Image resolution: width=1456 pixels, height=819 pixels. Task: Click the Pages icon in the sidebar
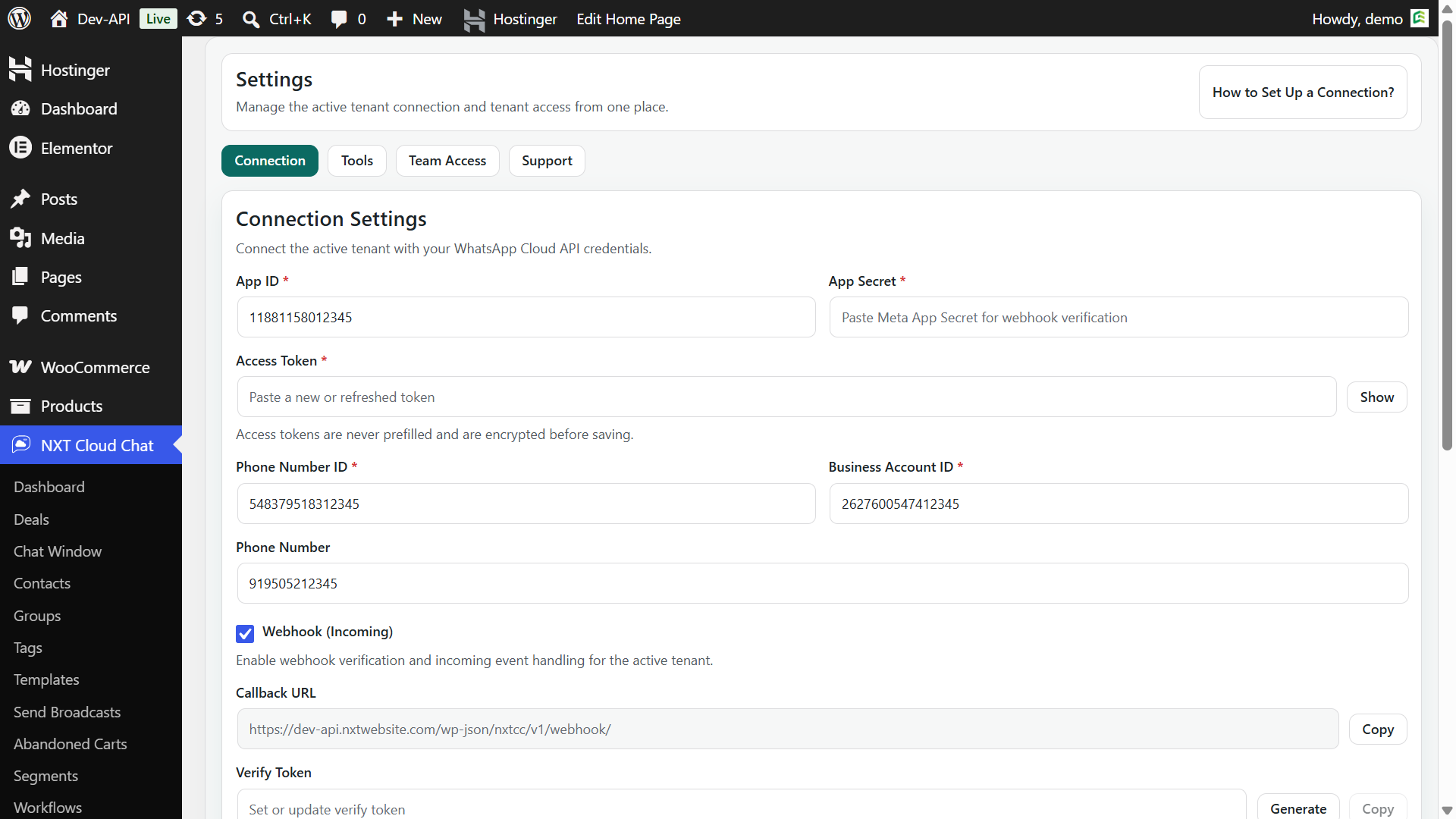[20, 277]
